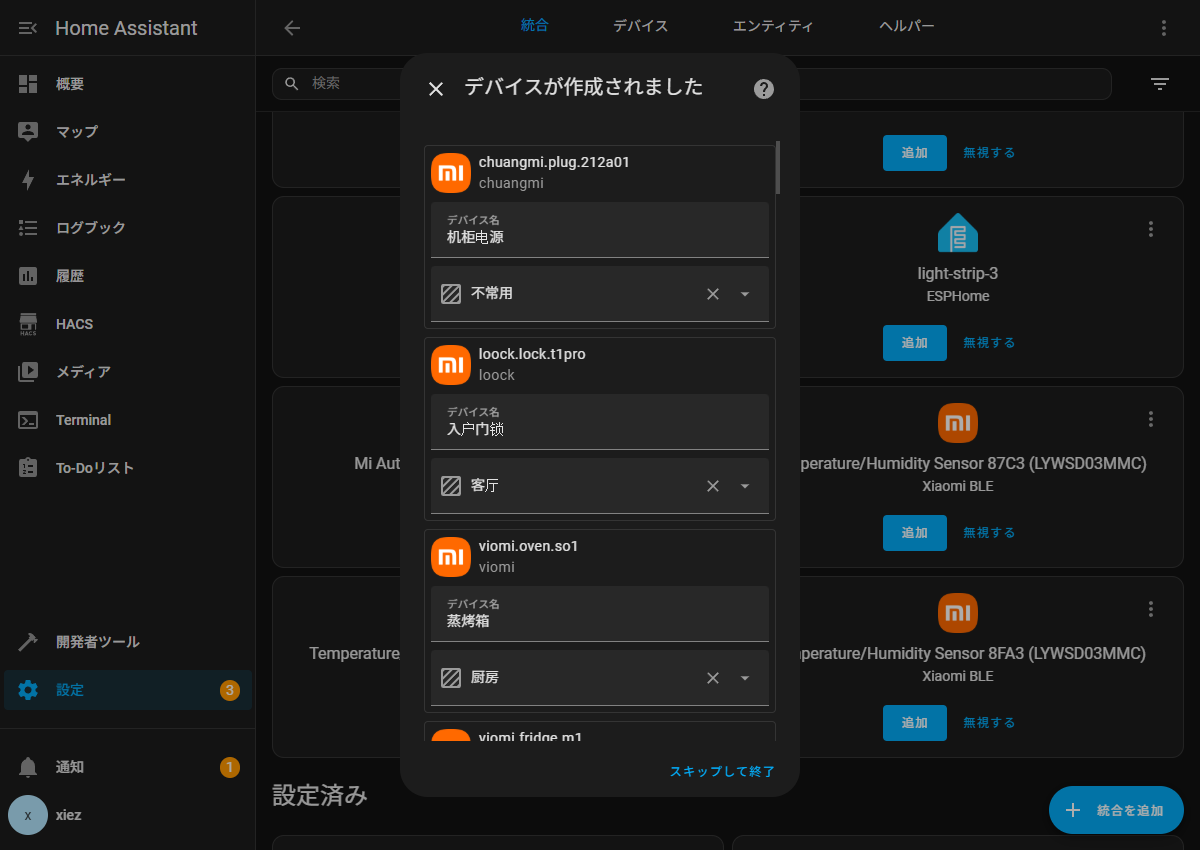This screenshot has width=1200, height=850.
Task: Open the top-right overflow menu
Action: point(1164,28)
